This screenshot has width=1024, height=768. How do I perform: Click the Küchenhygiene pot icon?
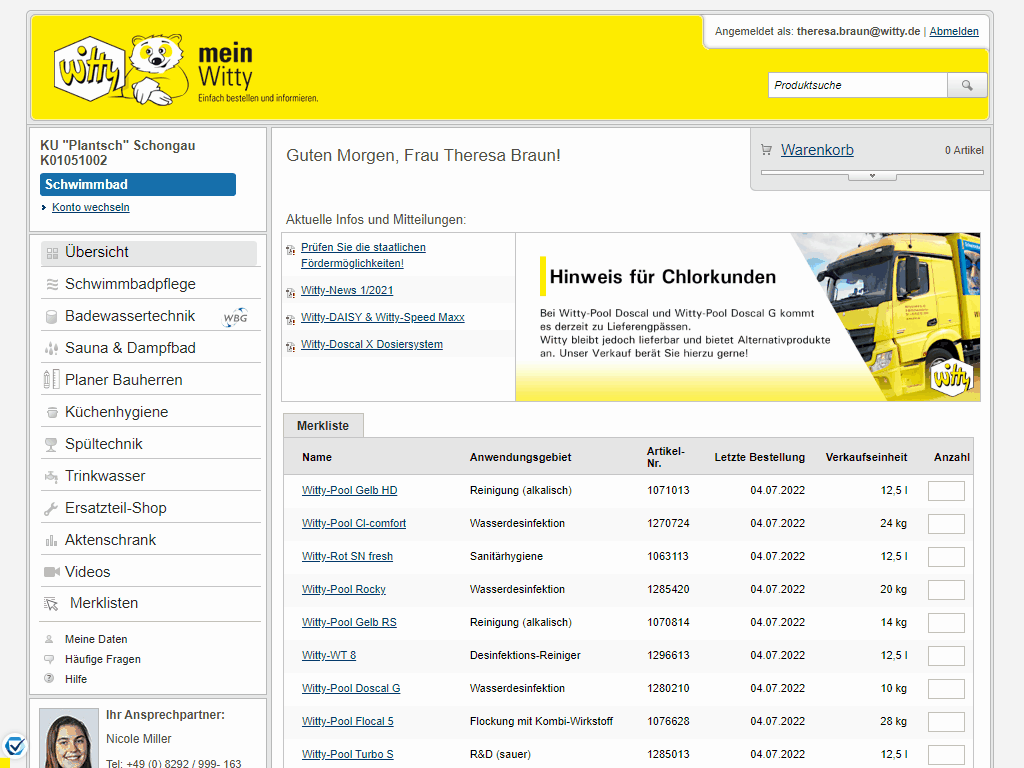tap(52, 413)
